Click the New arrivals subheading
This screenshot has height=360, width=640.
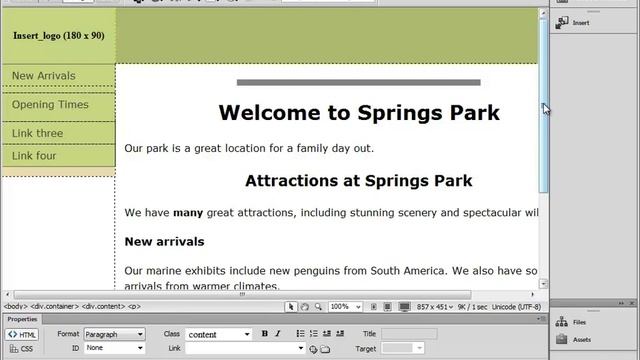(164, 241)
